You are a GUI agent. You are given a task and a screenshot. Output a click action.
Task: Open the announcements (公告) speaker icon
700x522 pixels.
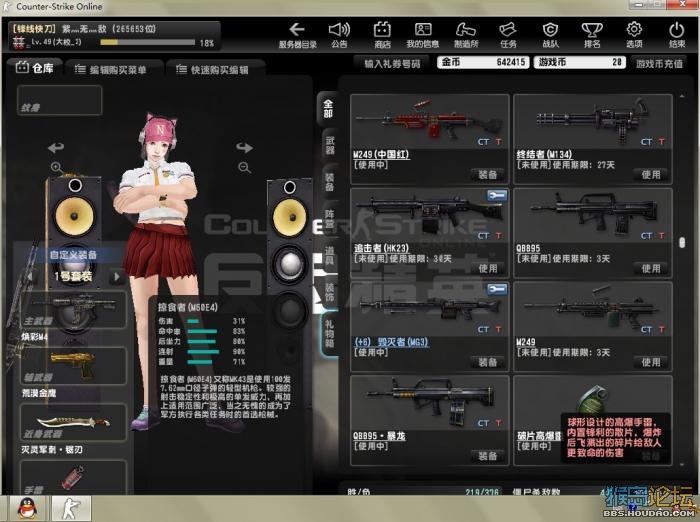339,35
